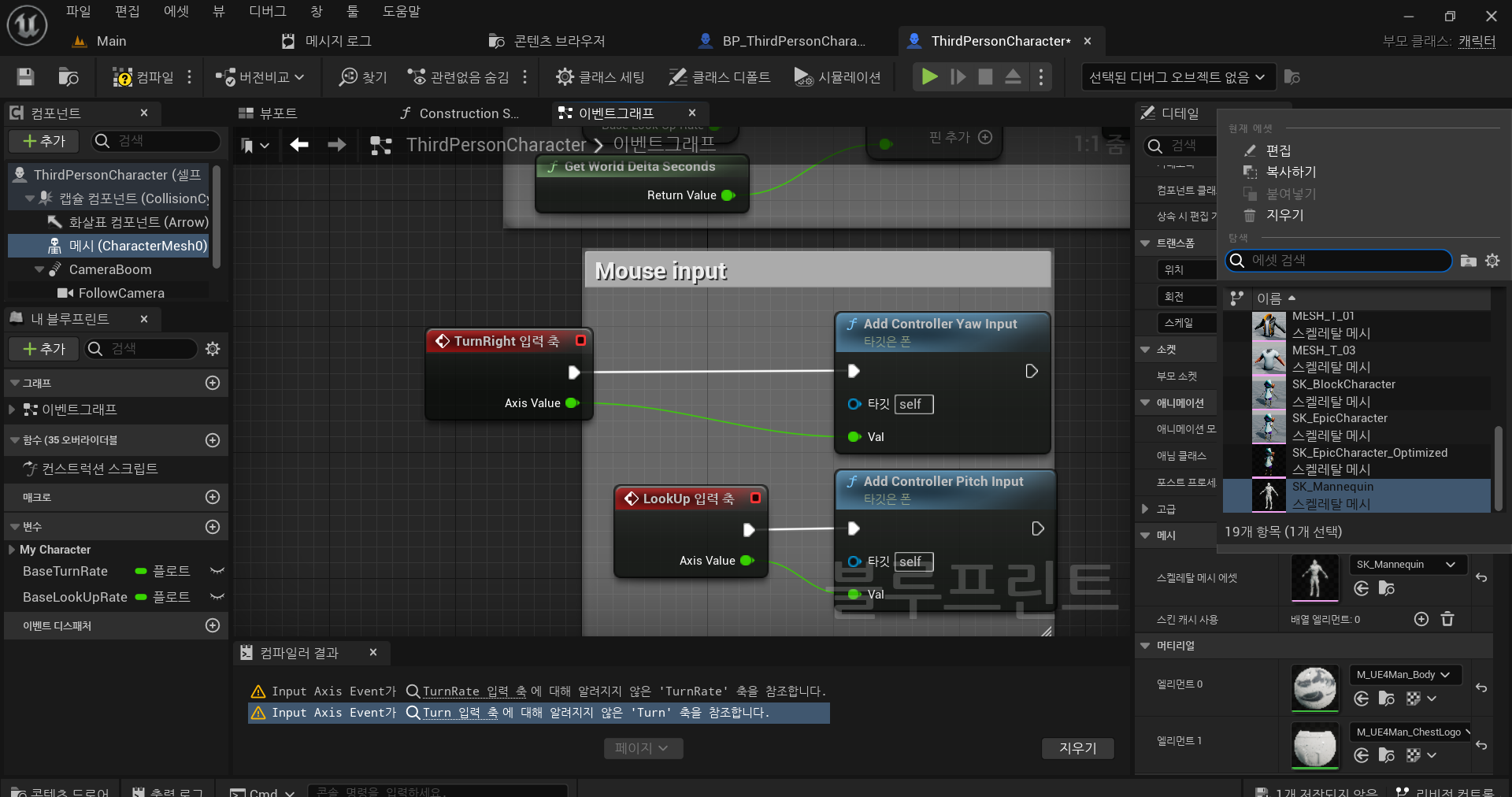Expand the My Character variable category
This screenshot has width=1512, height=797.
[12, 550]
